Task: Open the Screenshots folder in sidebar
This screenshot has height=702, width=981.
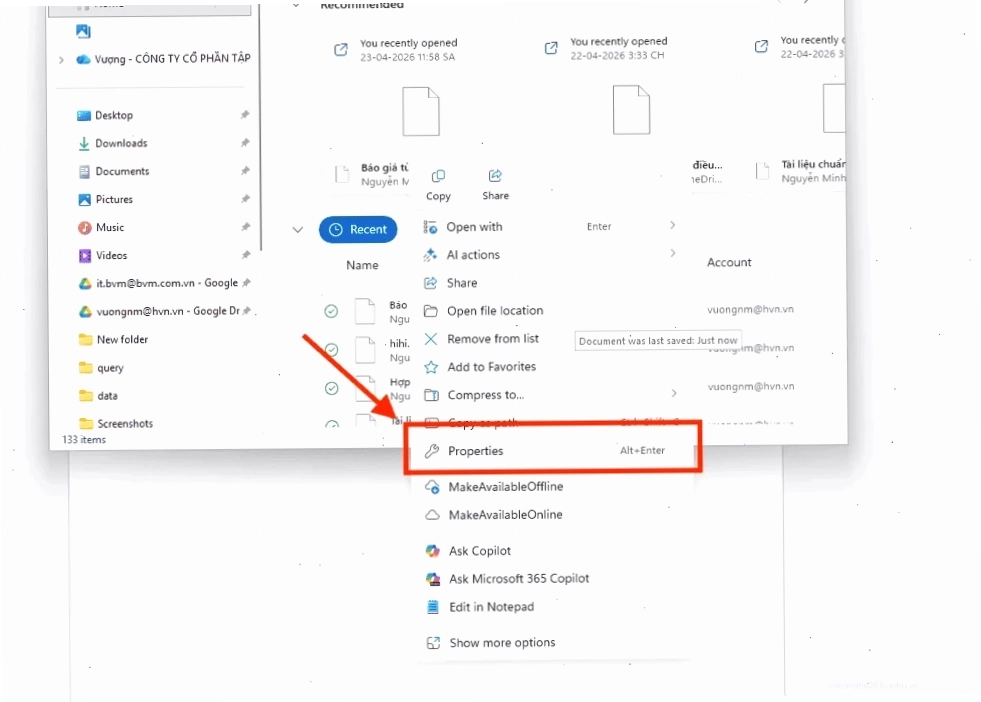Action: [125, 424]
